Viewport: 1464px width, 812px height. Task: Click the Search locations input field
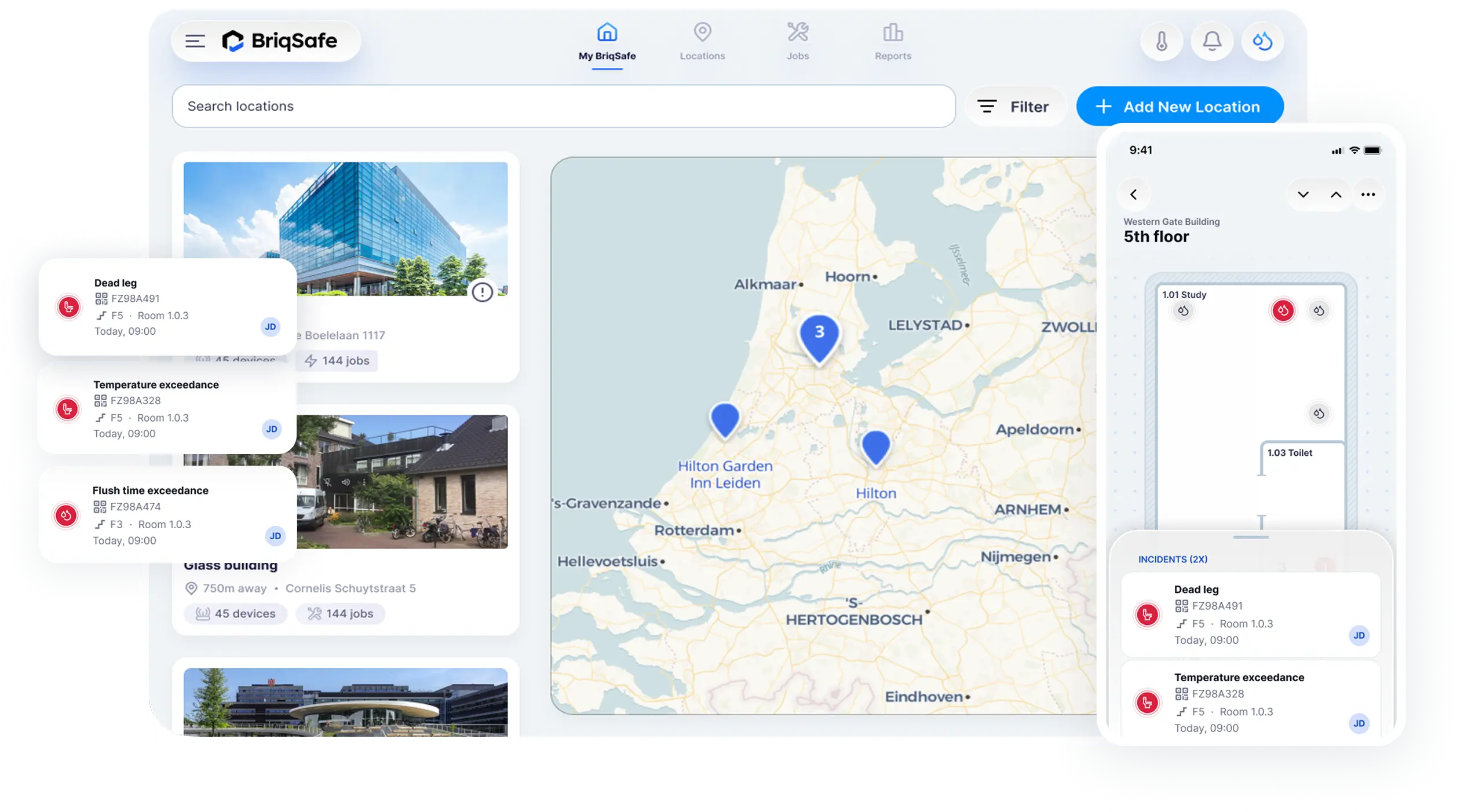tap(563, 107)
